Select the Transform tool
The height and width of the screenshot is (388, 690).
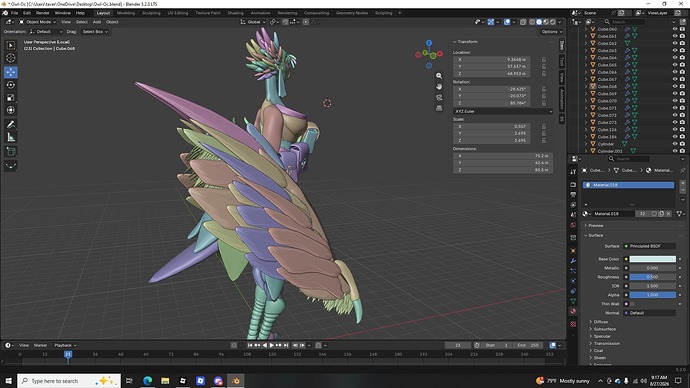coord(11,110)
